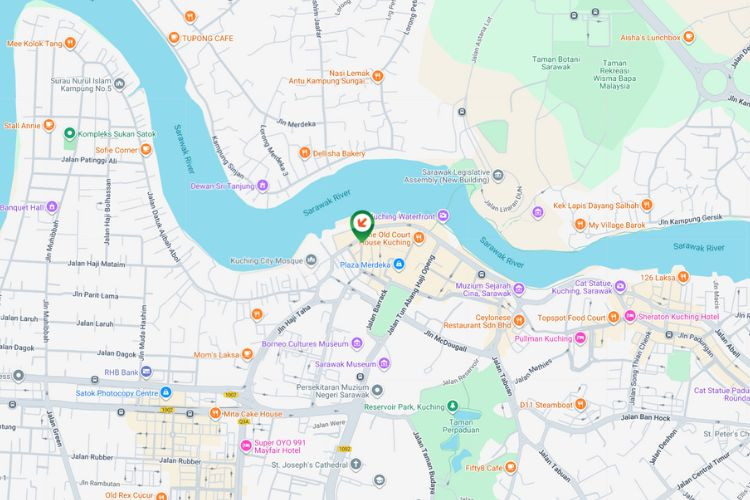This screenshot has width=750, height=500.
Task: Click St. Joseph's Cathedral church icon
Action: click(x=355, y=464)
